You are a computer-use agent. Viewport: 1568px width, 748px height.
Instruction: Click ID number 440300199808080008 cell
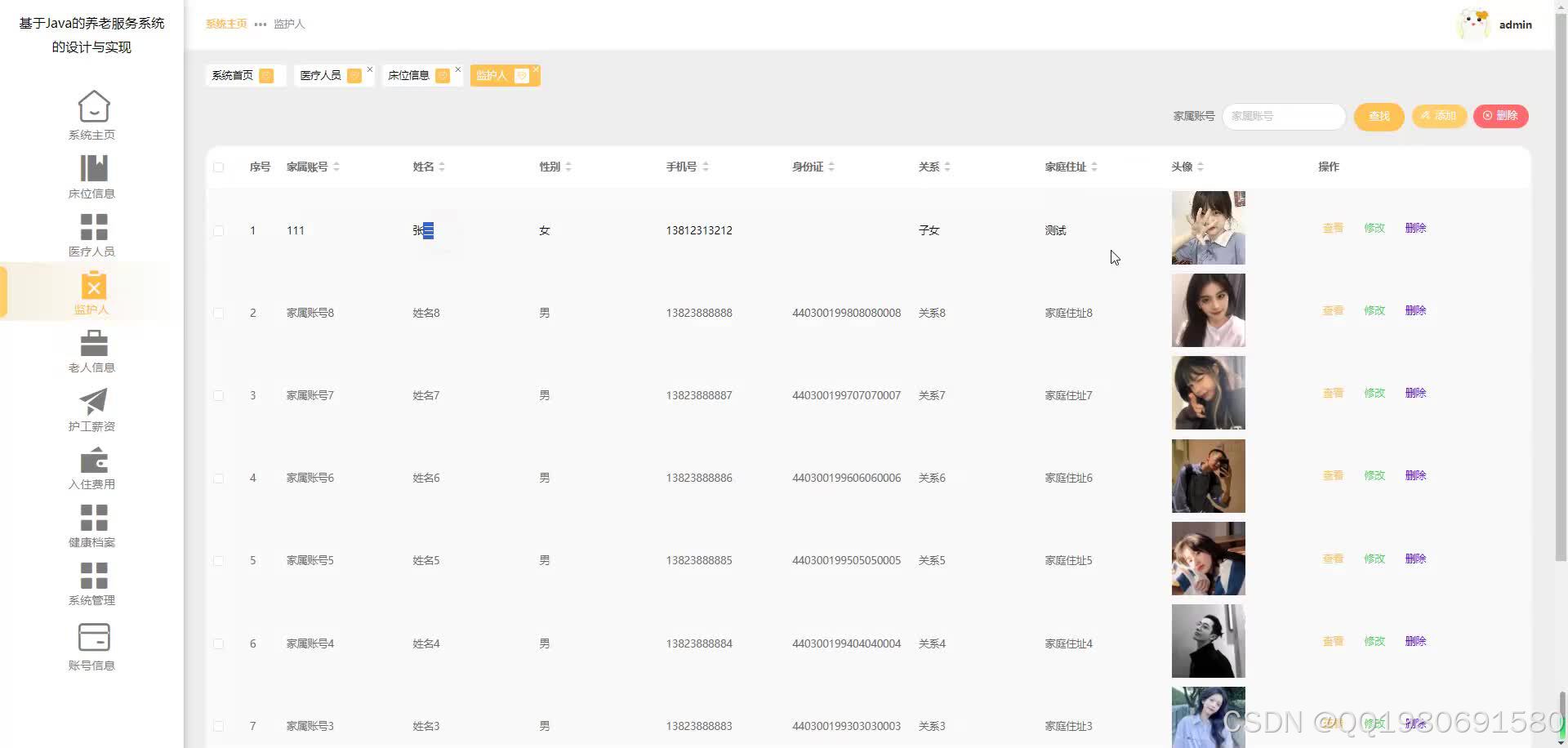[847, 314]
